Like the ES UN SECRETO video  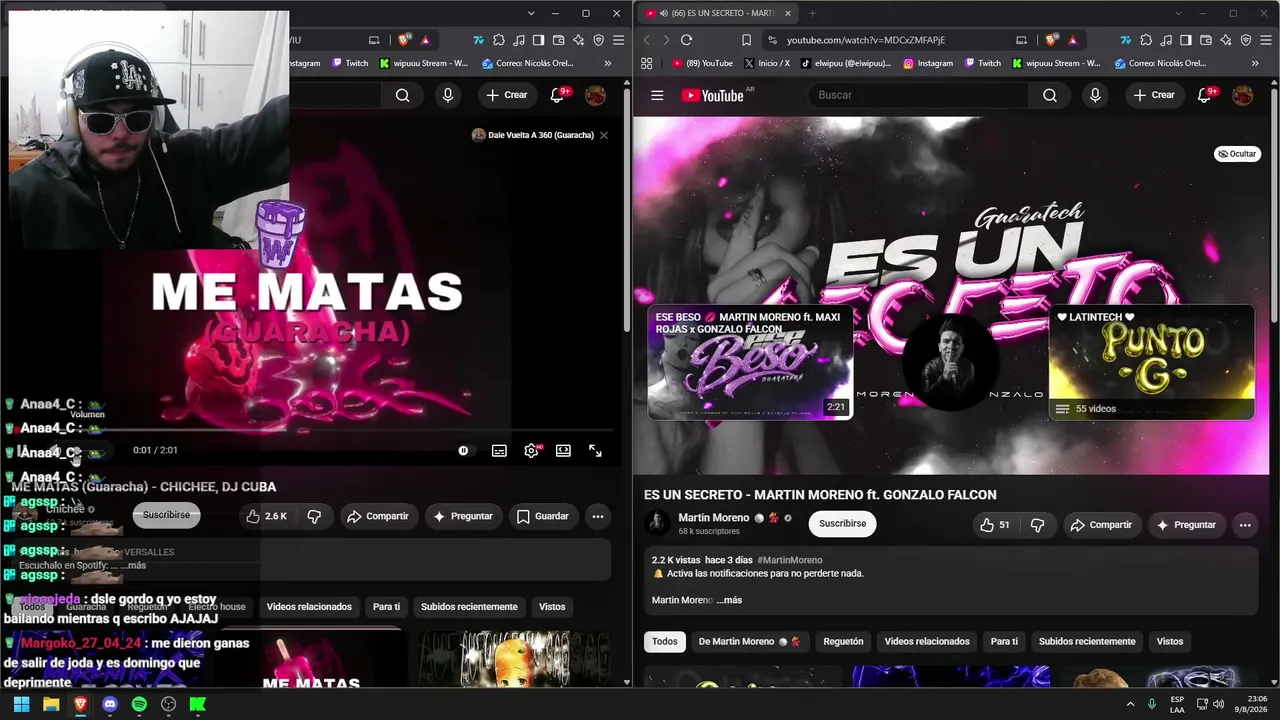[996, 525]
